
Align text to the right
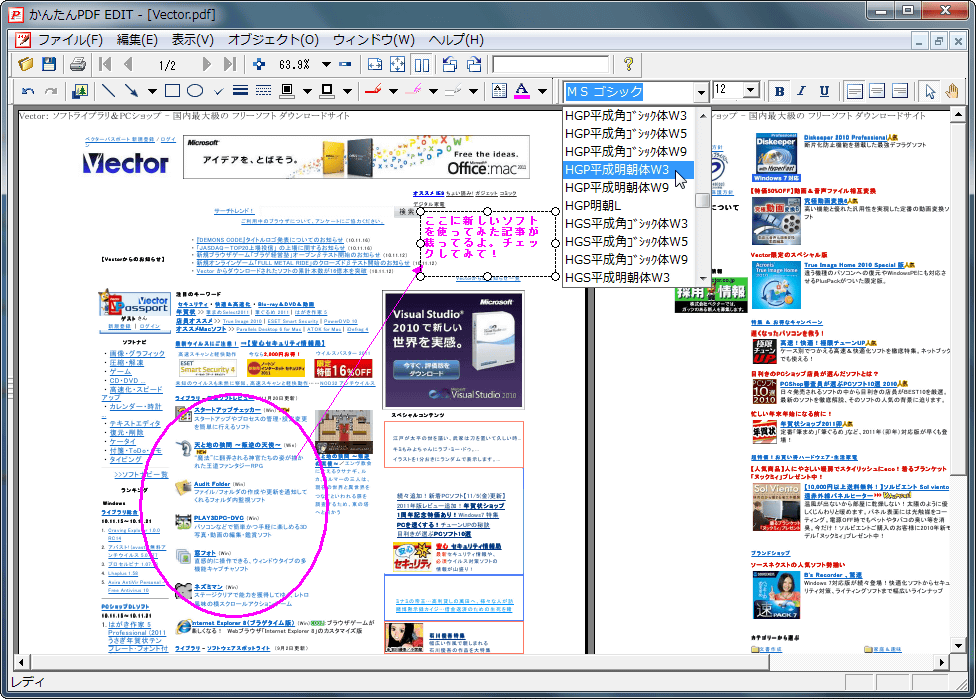click(x=899, y=91)
